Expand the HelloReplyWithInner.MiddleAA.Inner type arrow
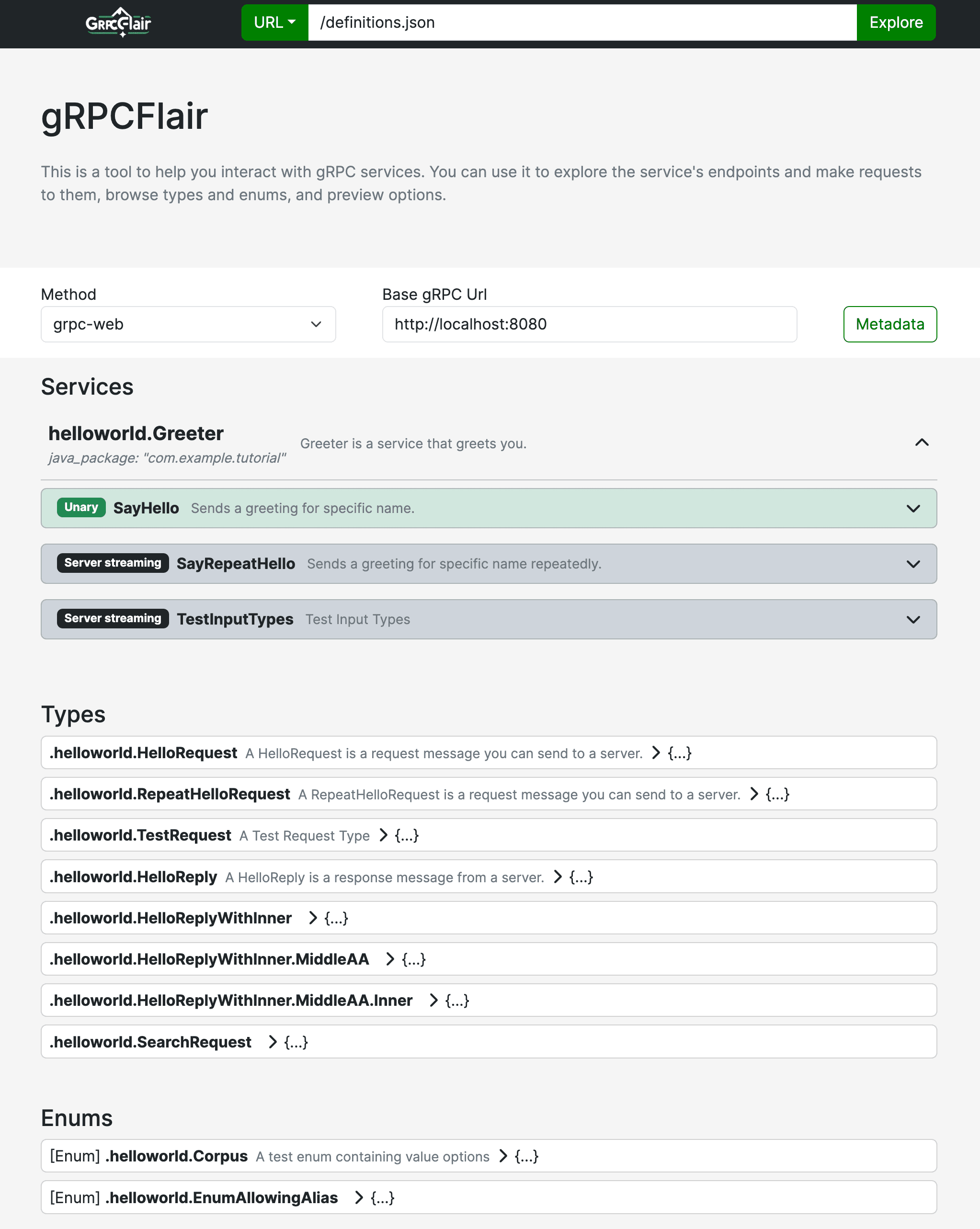 pos(434,1001)
